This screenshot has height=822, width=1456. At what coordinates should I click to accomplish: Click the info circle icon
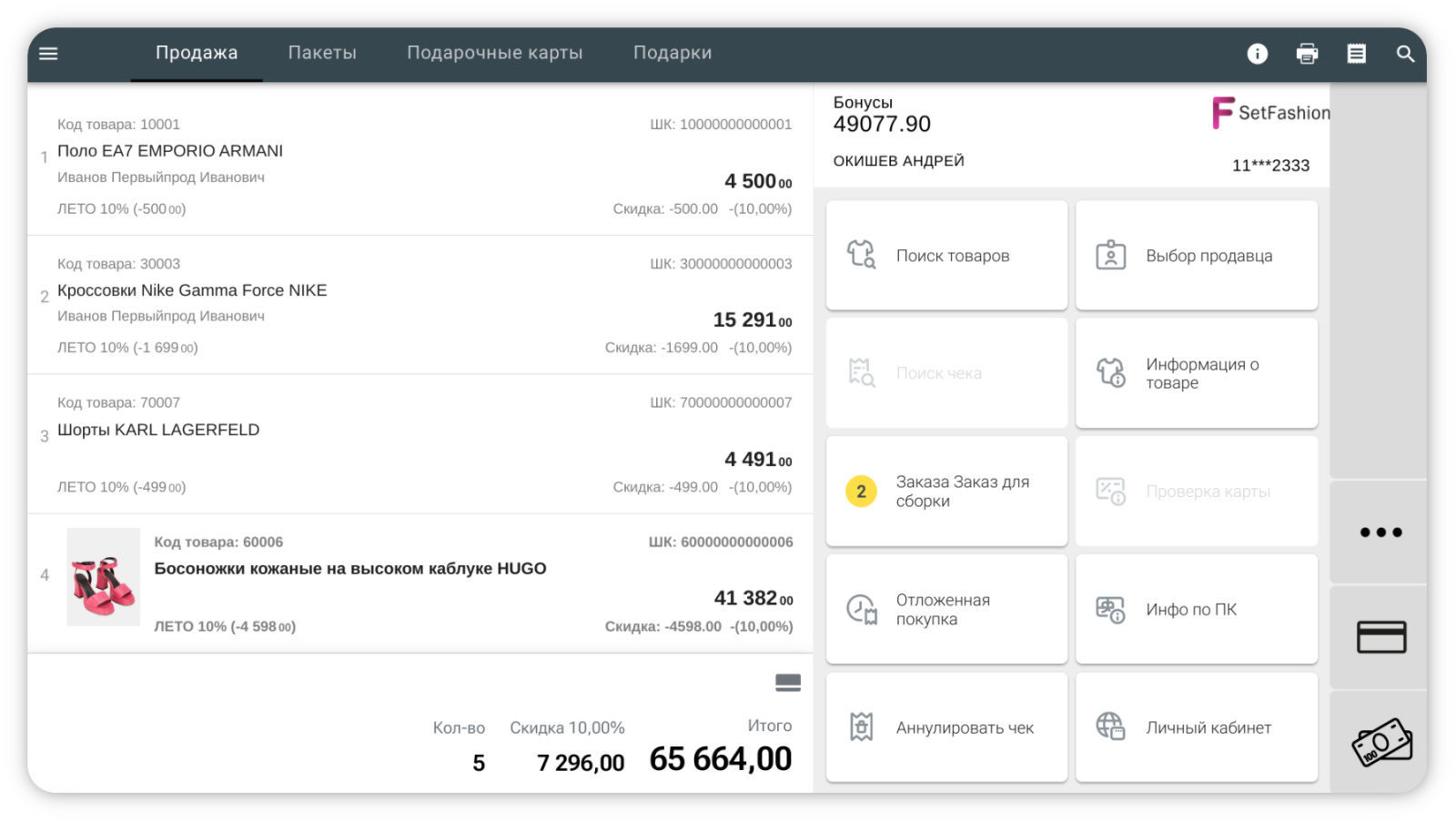click(x=1257, y=54)
